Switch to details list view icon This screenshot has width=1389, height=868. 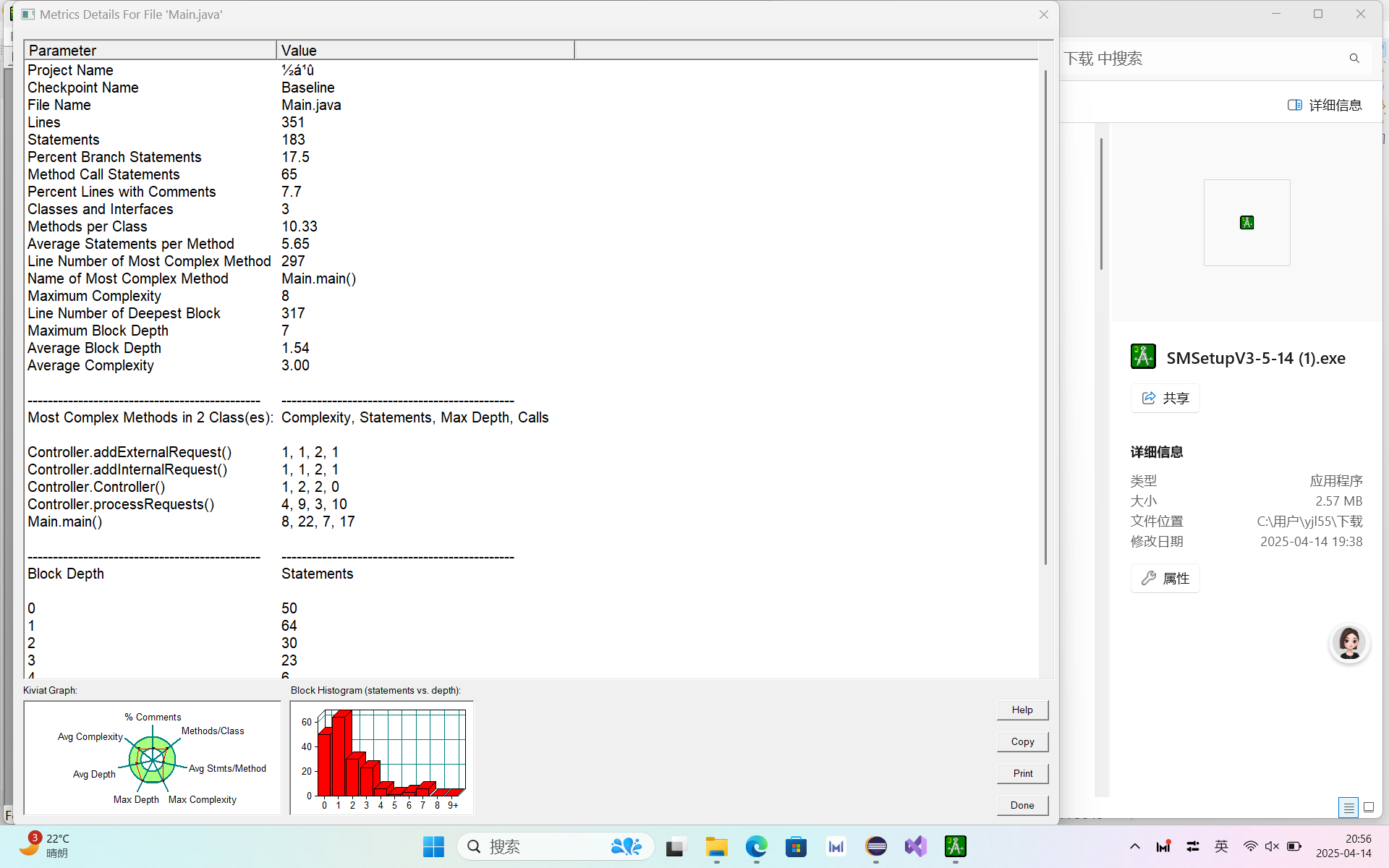[x=1348, y=807]
